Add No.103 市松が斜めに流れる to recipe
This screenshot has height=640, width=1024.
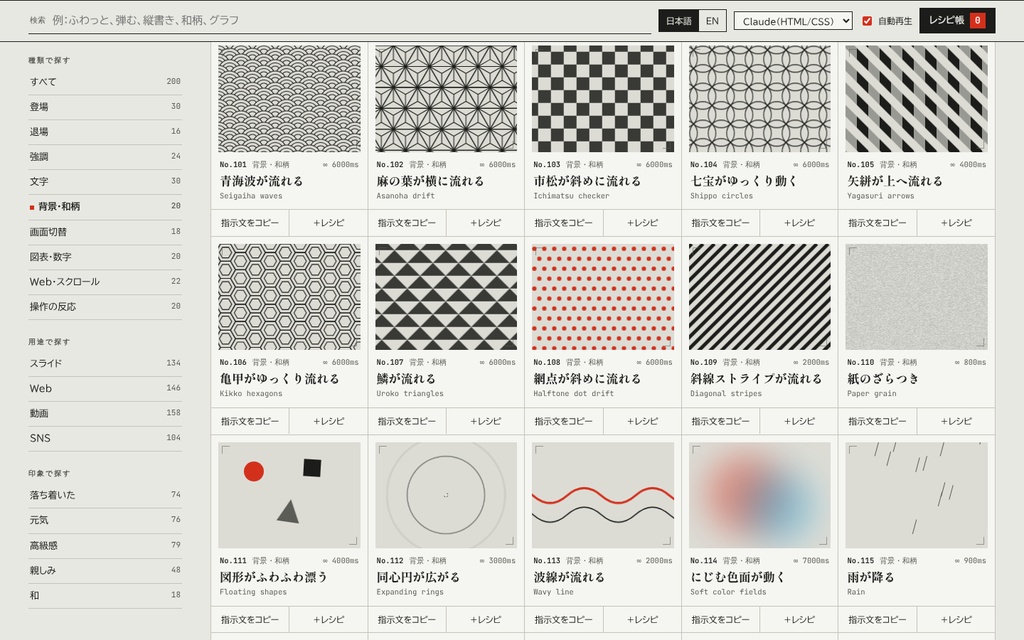tap(643, 223)
